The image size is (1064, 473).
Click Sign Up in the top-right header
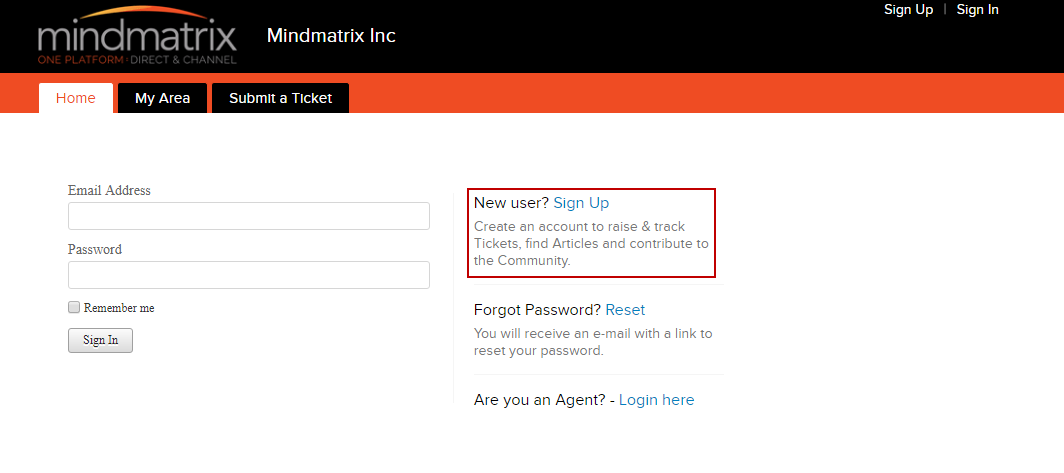click(908, 10)
